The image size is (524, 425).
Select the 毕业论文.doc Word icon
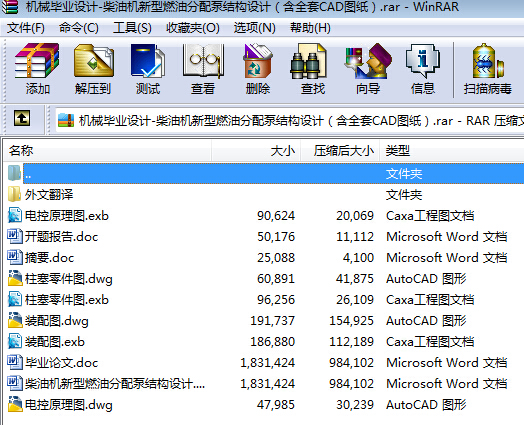(x=15, y=363)
